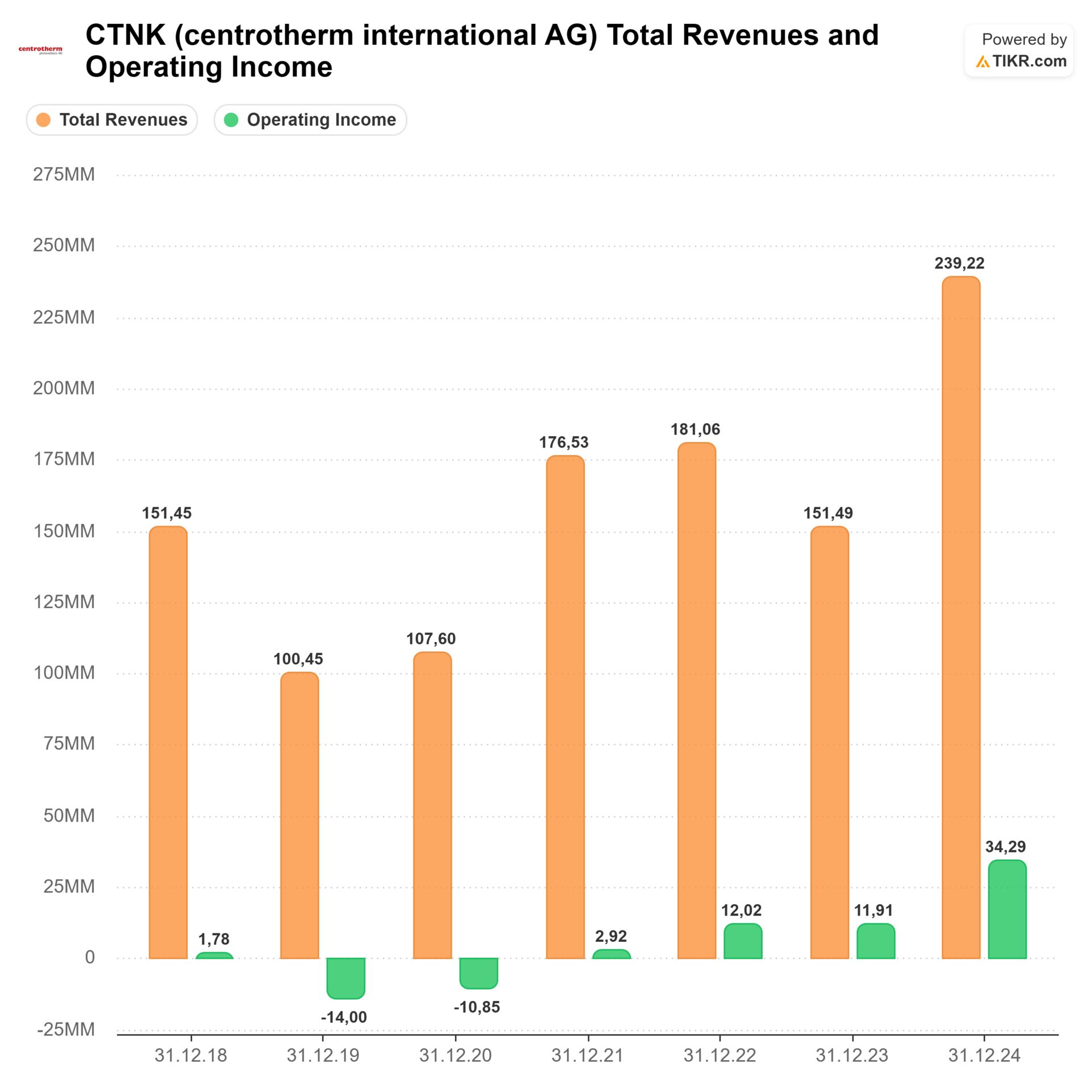Click the orange Total Revenues legend dot
This screenshot has width=1092, height=1092.
coord(44,120)
